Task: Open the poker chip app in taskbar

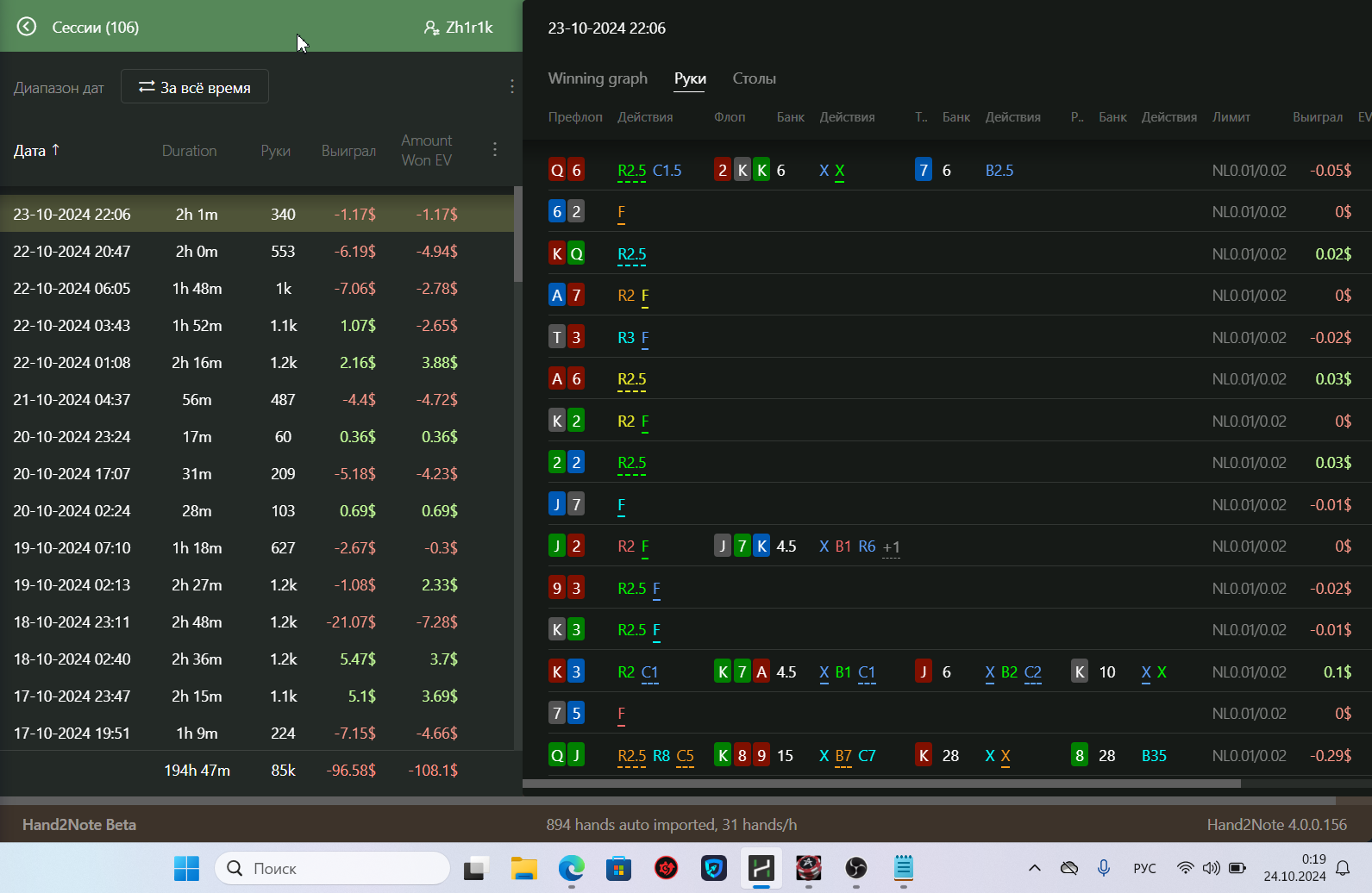Action: tap(808, 868)
